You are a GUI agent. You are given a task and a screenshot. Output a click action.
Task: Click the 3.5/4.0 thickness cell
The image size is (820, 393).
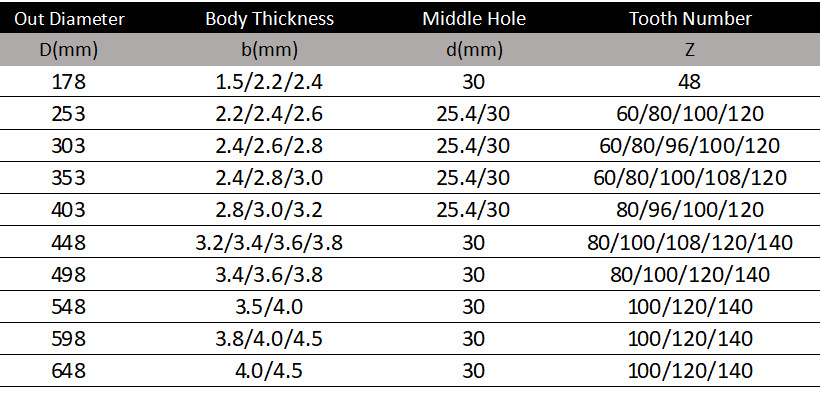[269, 307]
